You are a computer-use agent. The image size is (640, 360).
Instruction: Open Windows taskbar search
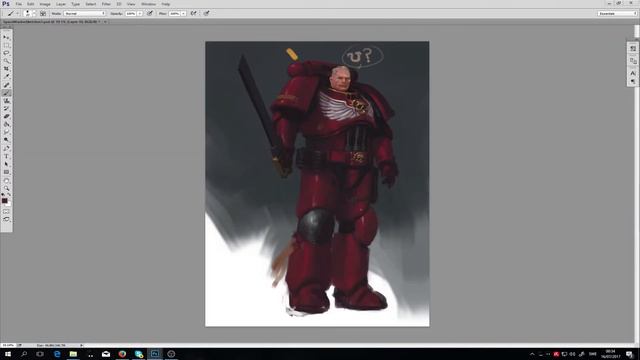pos(24,354)
